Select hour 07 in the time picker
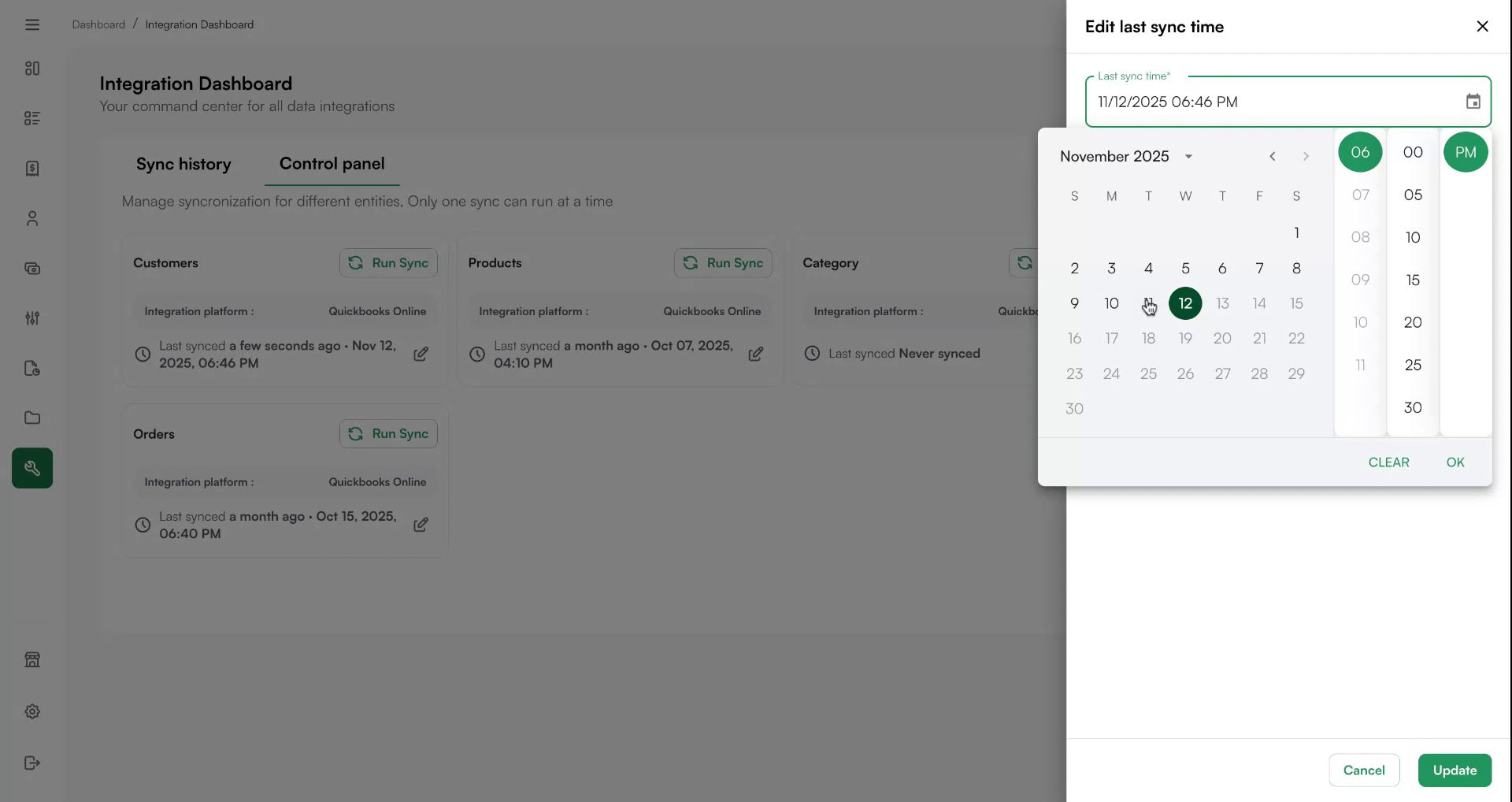1512x802 pixels. pyautogui.click(x=1360, y=195)
